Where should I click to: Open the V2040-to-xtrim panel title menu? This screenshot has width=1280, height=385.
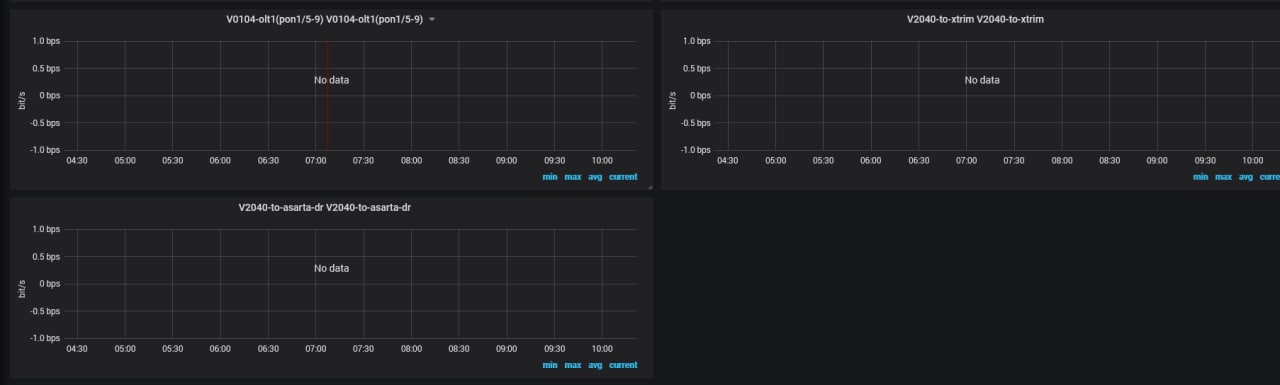click(975, 19)
